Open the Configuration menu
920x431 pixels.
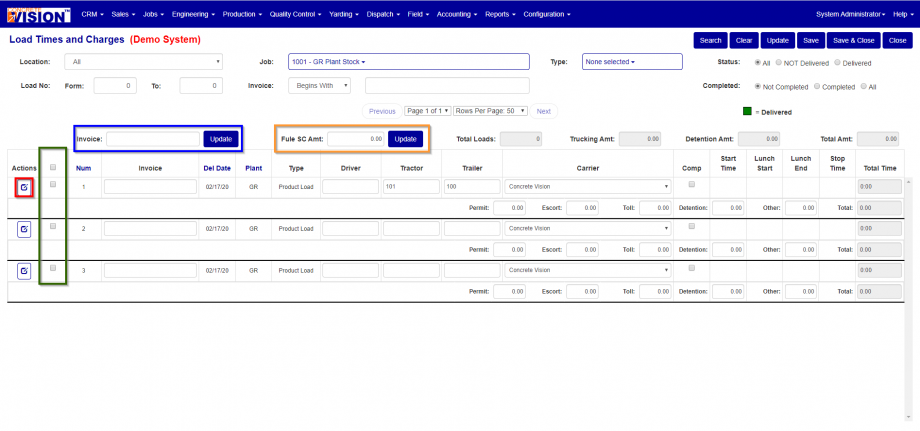(x=547, y=14)
